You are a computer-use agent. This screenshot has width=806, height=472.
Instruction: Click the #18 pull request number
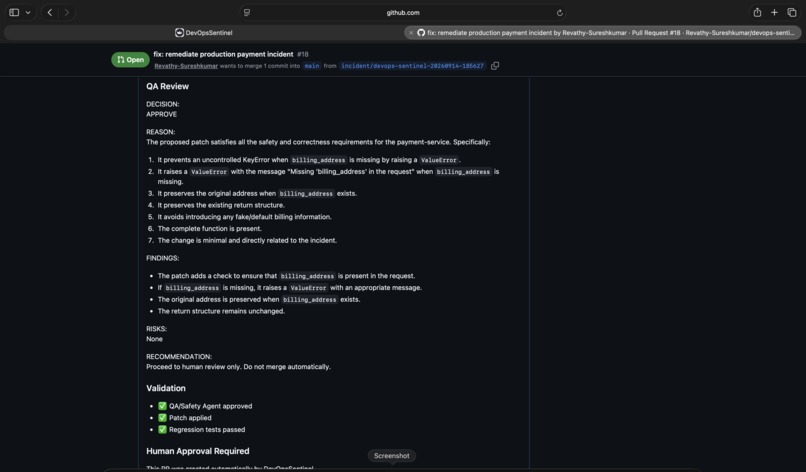point(303,54)
